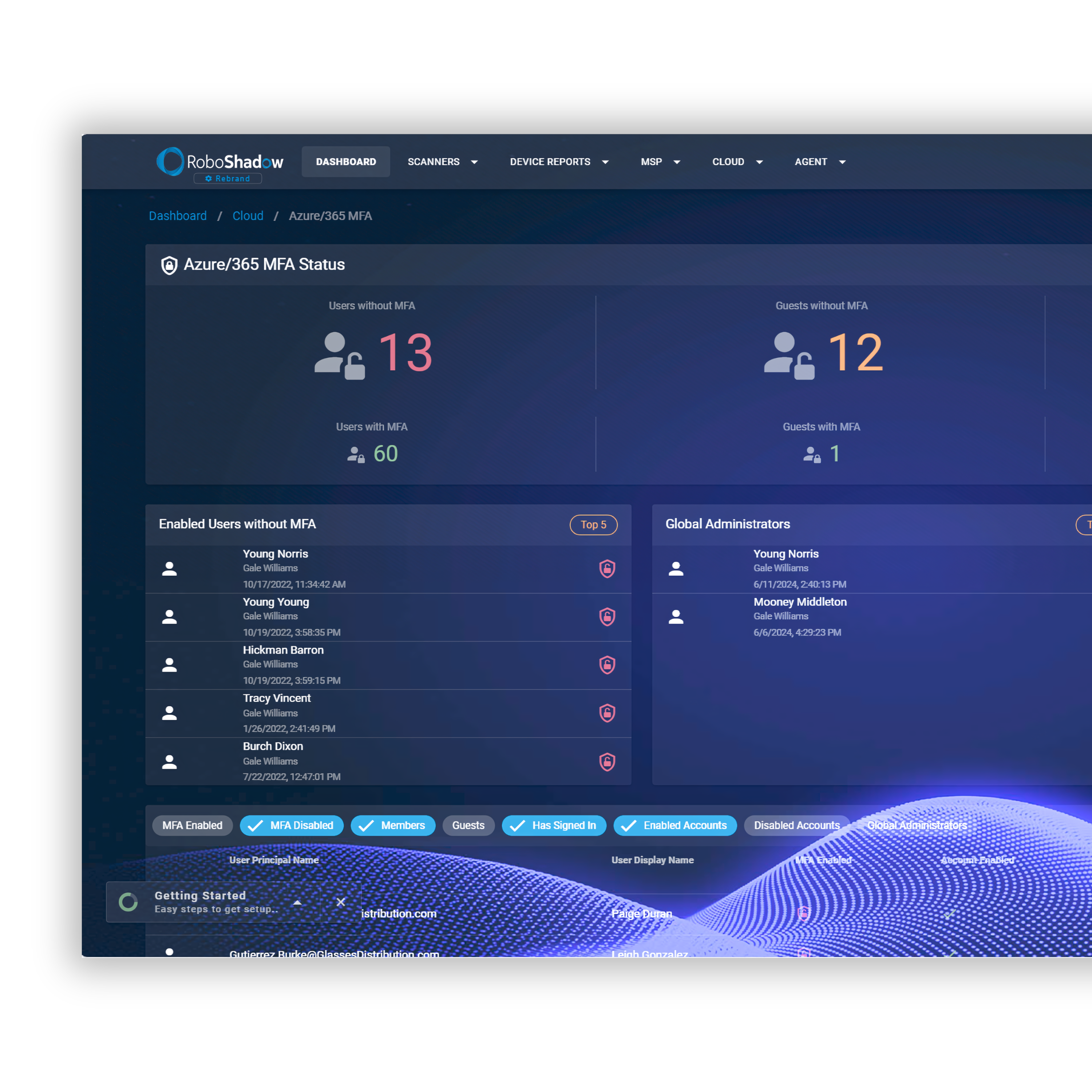Sort by User Display Name column
Image resolution: width=1092 pixels, height=1092 pixels.
[652, 860]
